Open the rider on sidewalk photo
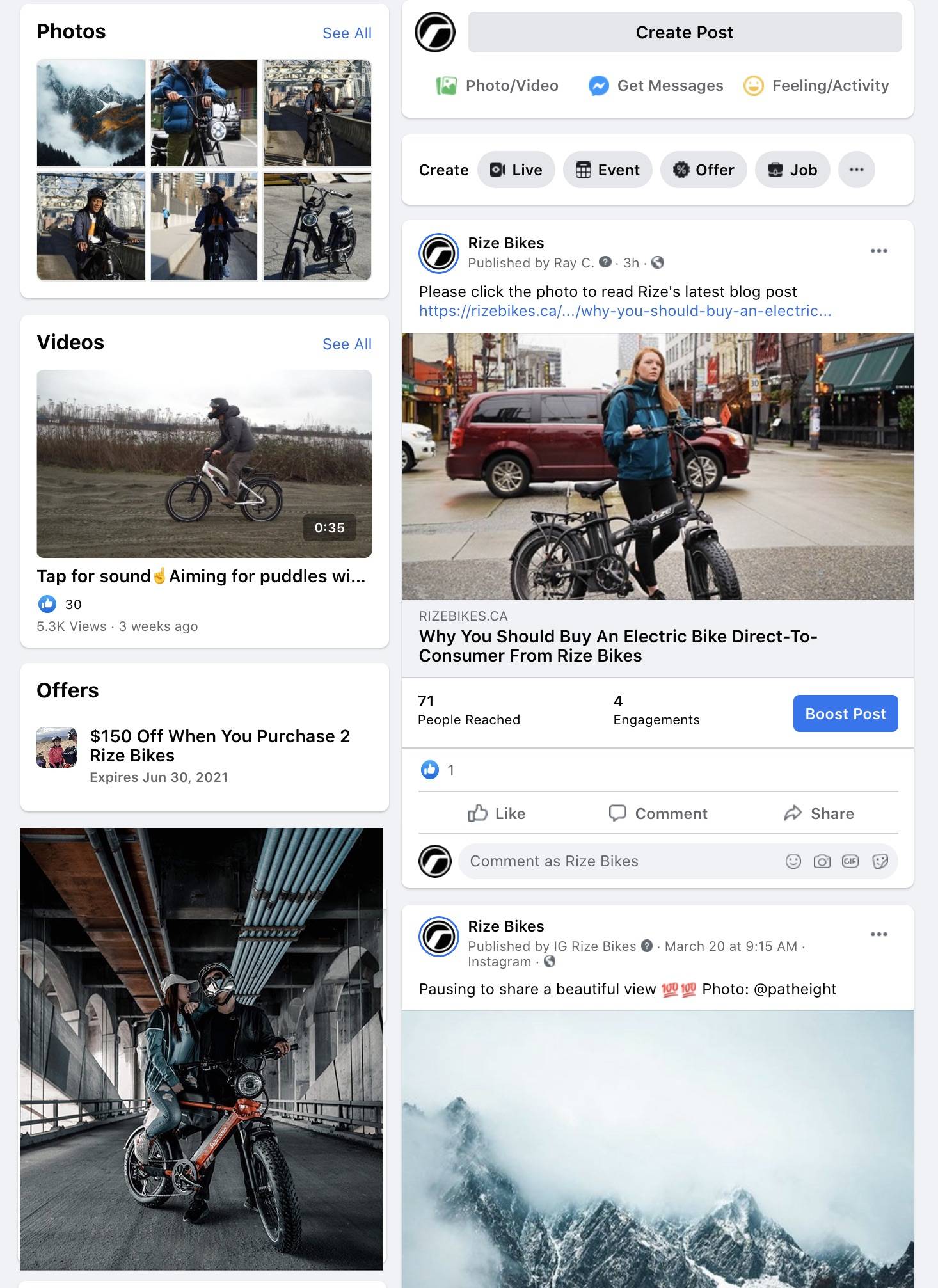938x1288 pixels. coord(204,227)
